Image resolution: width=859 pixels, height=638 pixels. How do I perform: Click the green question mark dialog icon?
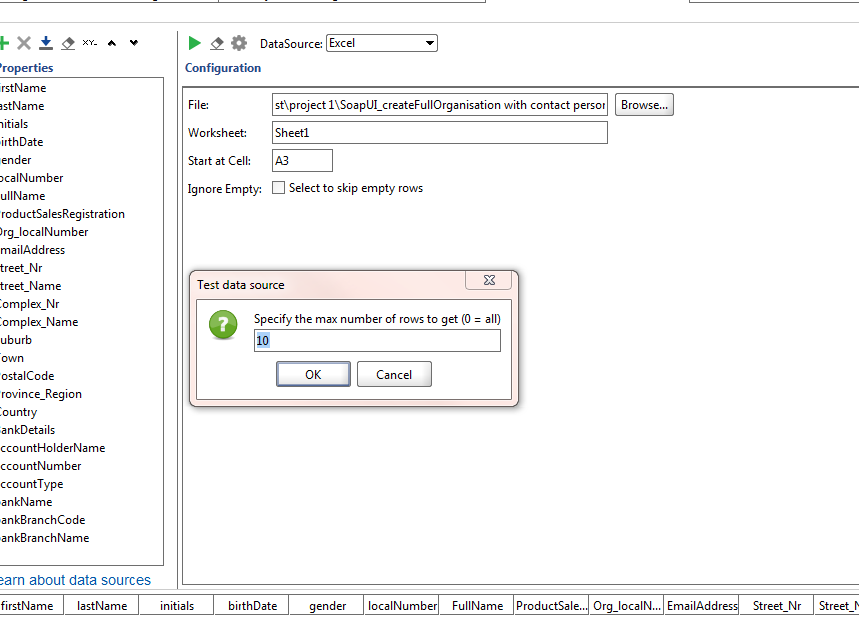[223, 325]
